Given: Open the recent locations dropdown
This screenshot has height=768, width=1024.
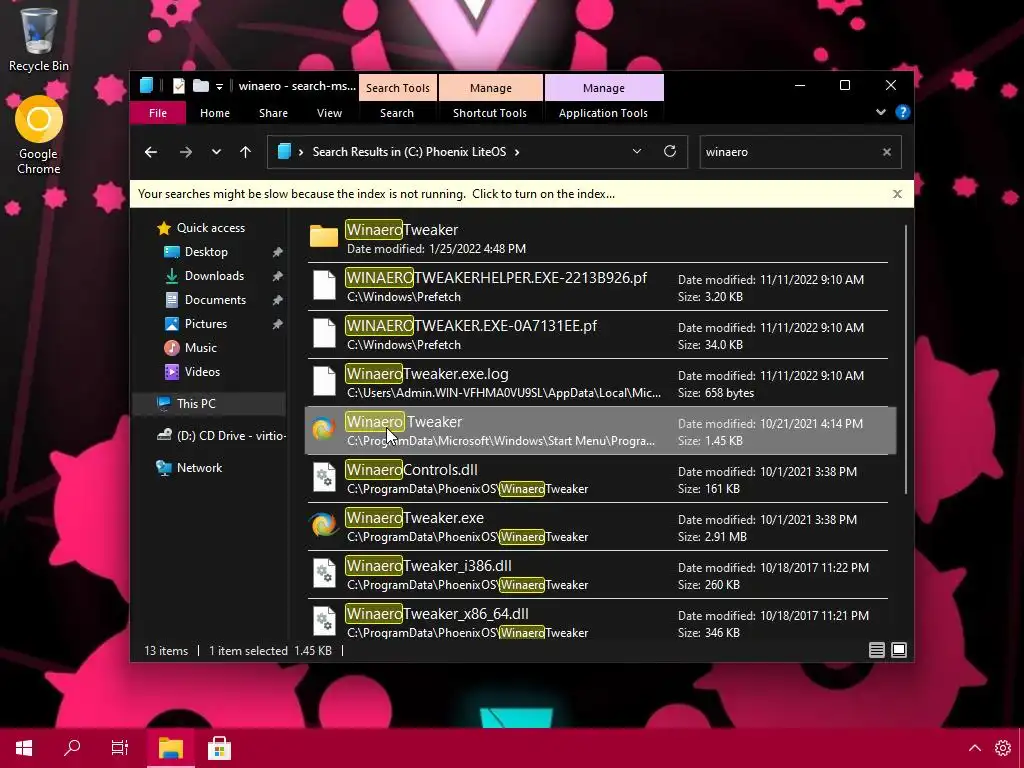Looking at the screenshot, I should point(216,152).
